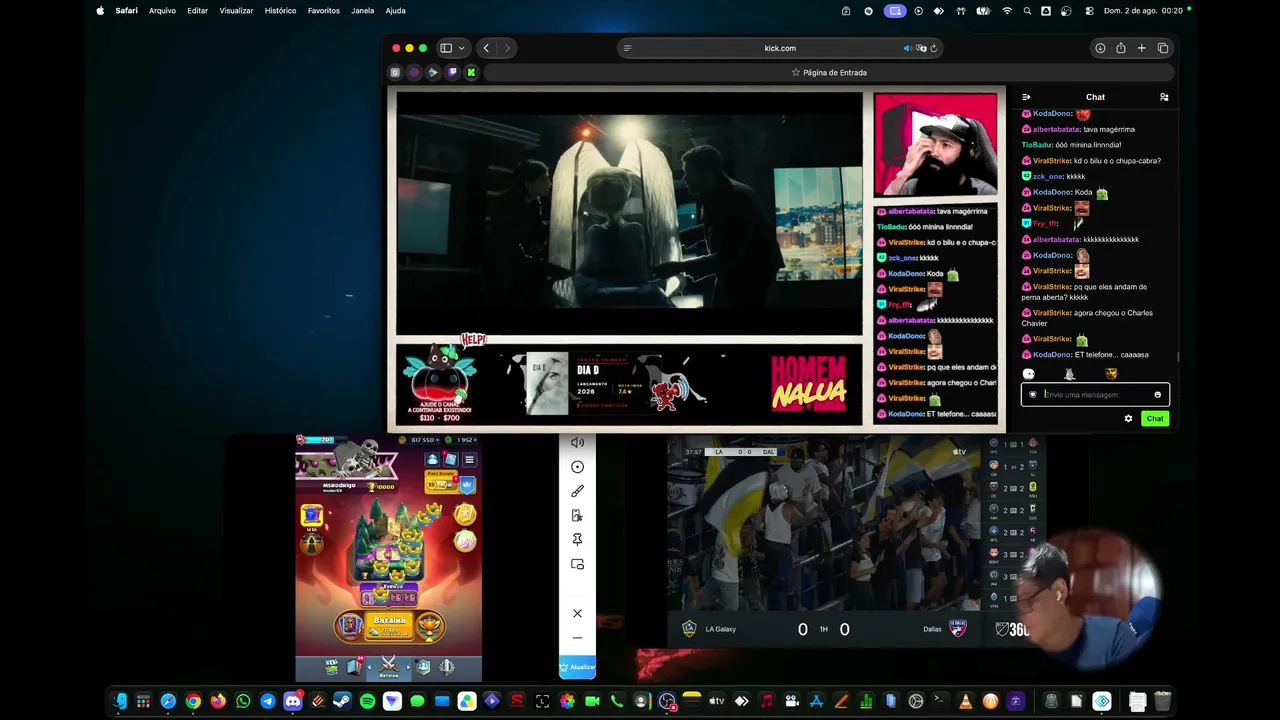Image resolution: width=1280 pixels, height=720 pixels.
Task: Open Discord from the Dock
Action: (x=293, y=701)
